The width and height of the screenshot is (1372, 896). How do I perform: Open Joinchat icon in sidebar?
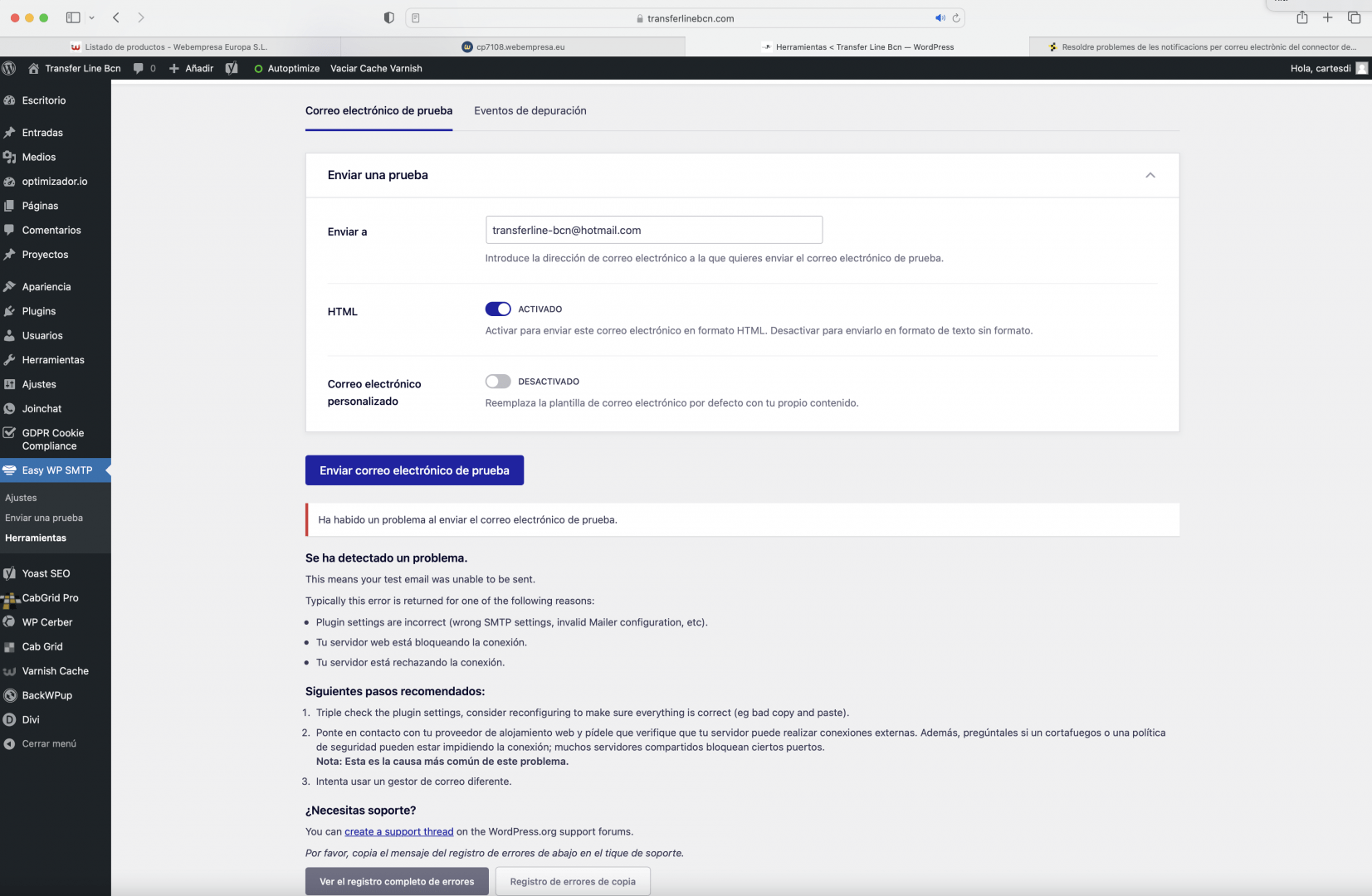tap(10, 408)
